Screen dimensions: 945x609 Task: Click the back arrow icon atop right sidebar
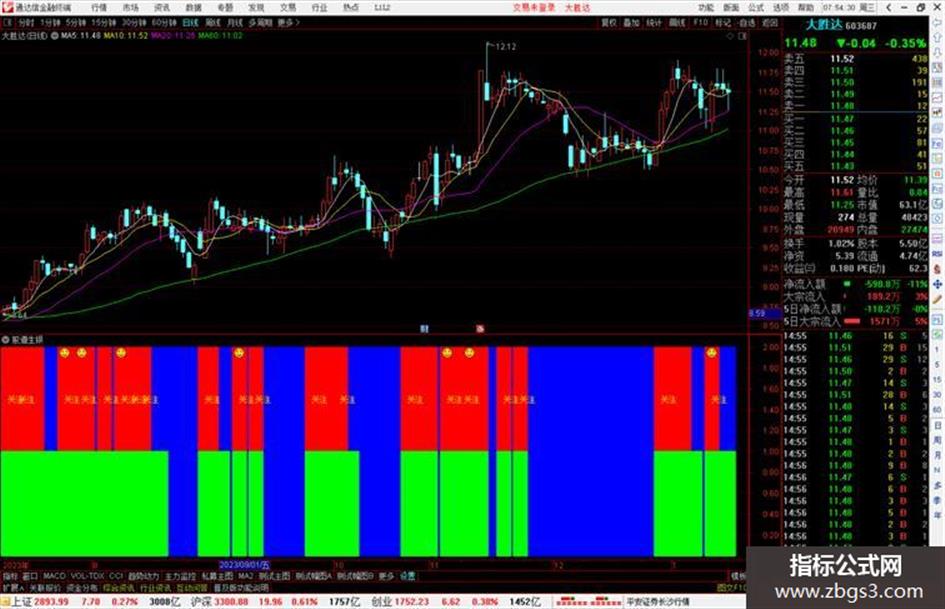click(x=938, y=22)
